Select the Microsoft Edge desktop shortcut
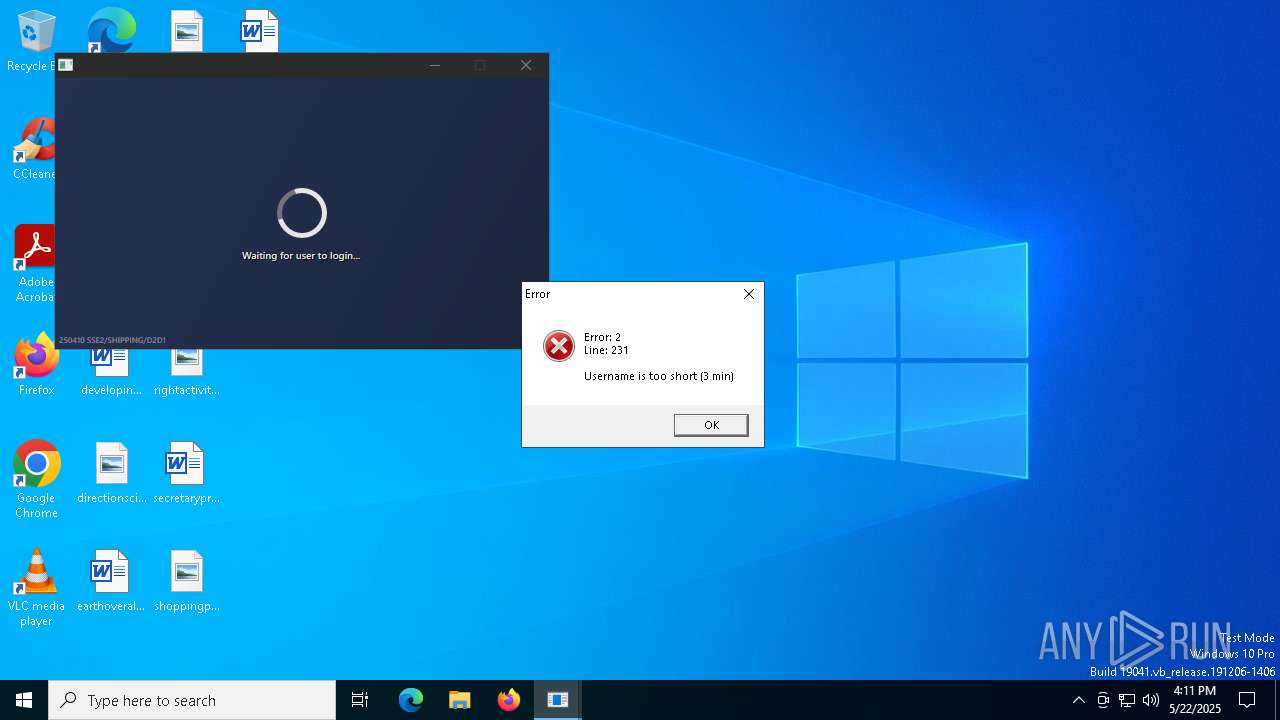 tap(111, 30)
